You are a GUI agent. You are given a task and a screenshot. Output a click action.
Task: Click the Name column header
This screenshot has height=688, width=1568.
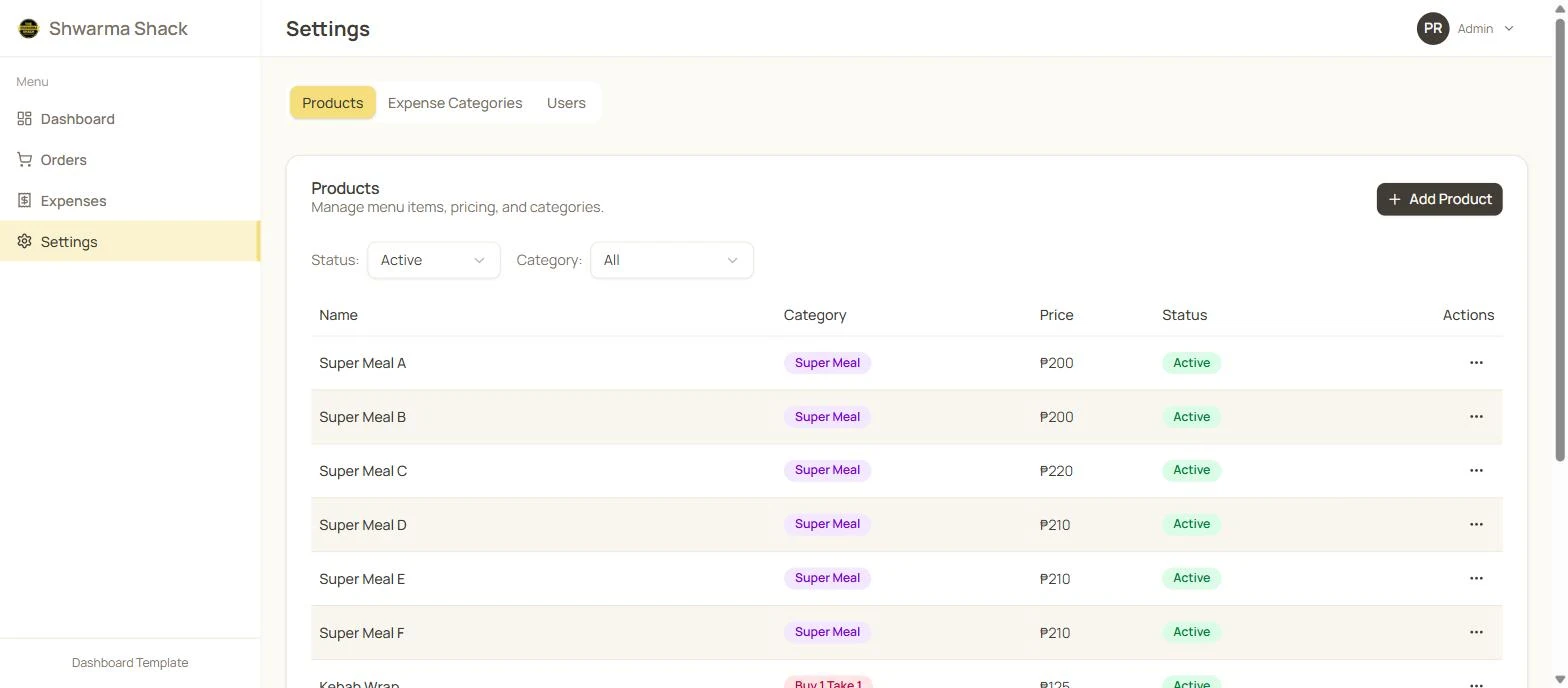[x=338, y=315]
